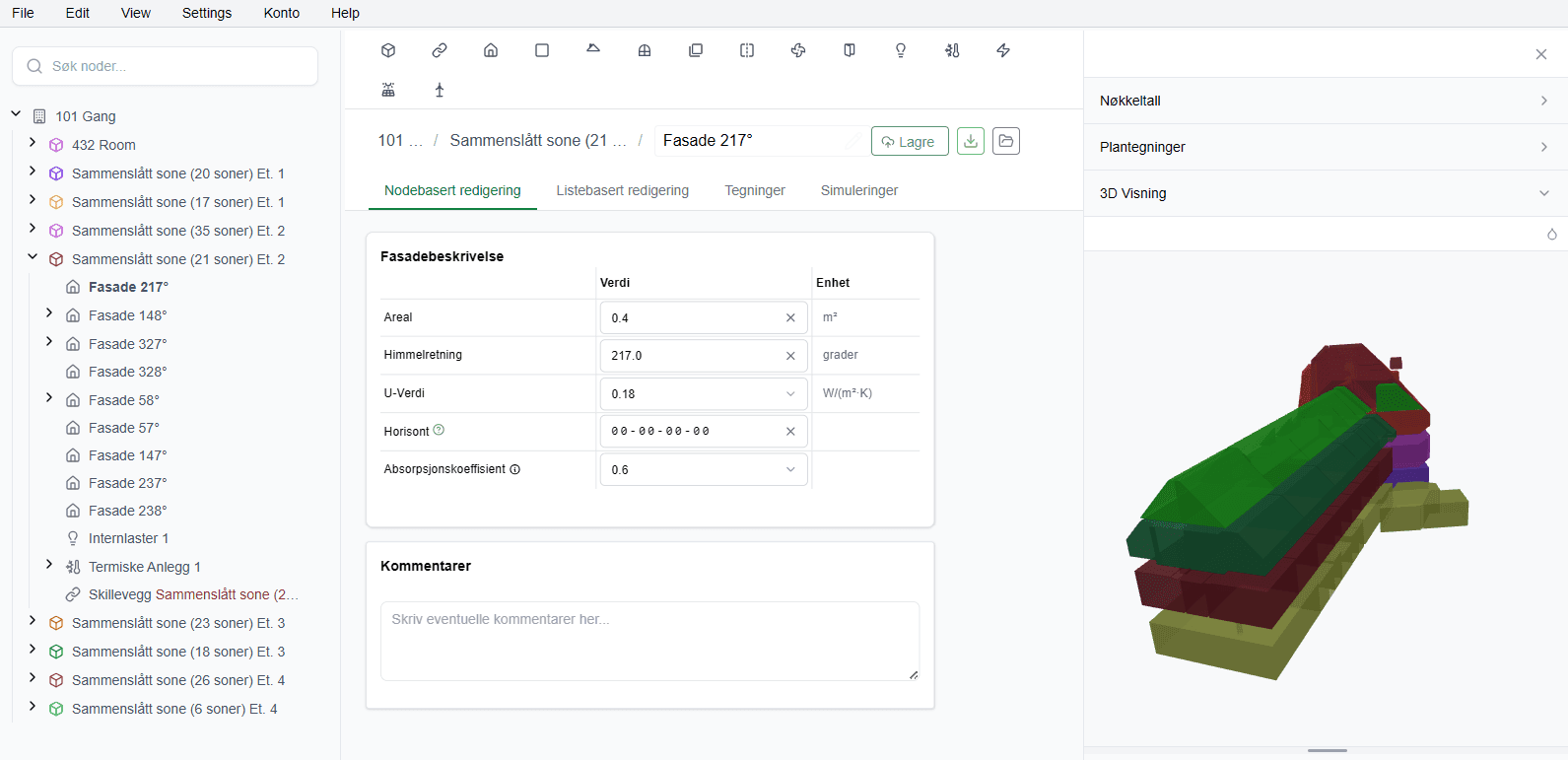Expand the Fasade 148° node
The width and height of the screenshot is (1568, 760).
coord(49,313)
